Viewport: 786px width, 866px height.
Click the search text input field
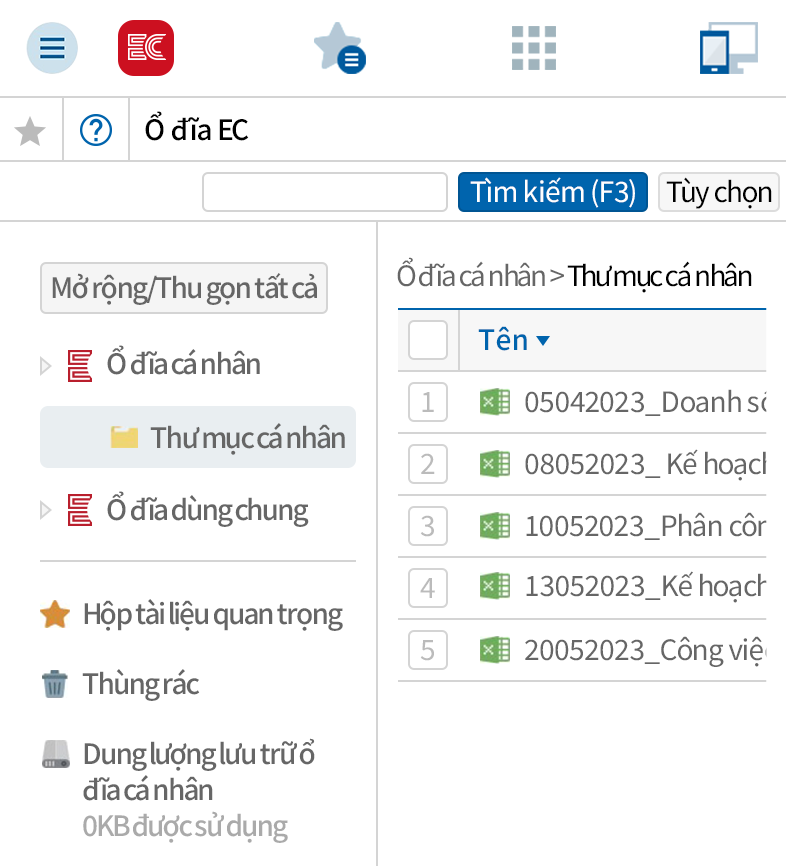click(325, 192)
